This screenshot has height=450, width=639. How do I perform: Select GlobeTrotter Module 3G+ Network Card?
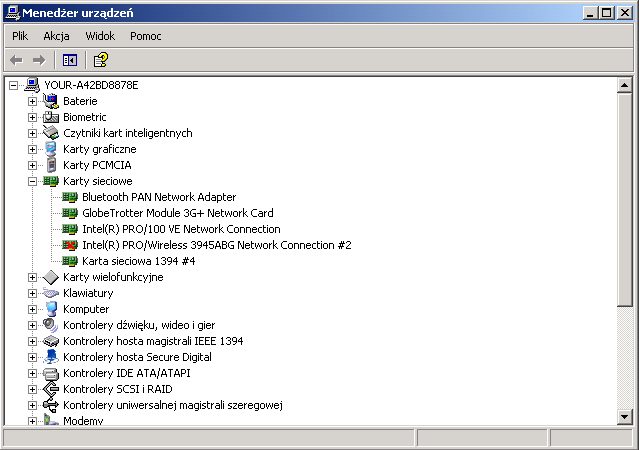pos(178,213)
